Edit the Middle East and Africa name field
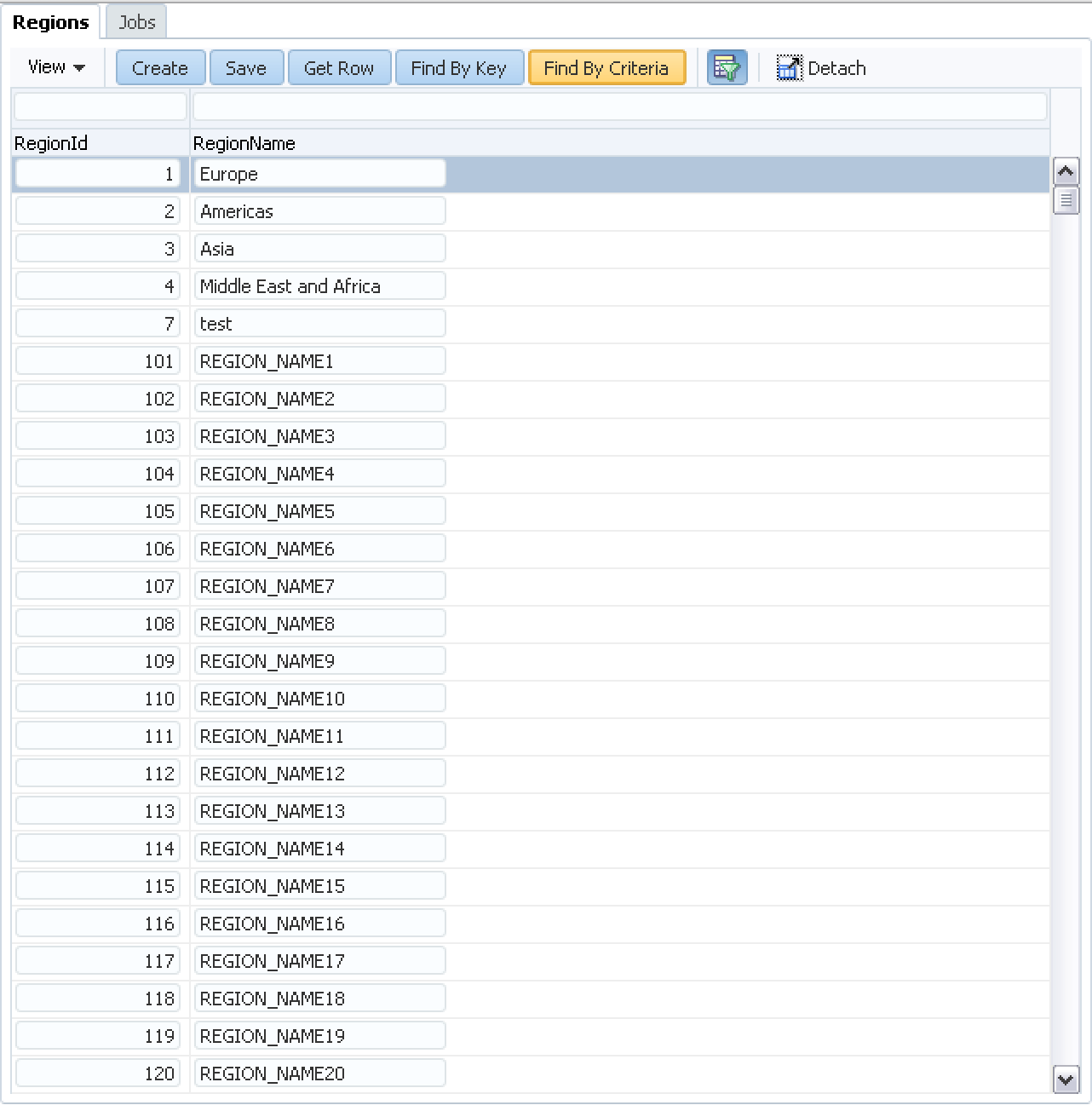This screenshot has height=1111, width=1092. coord(319,286)
